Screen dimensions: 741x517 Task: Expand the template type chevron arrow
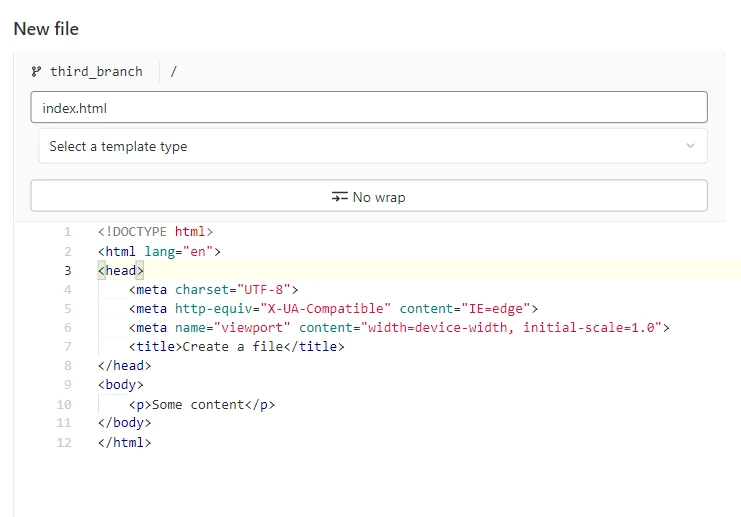690,146
